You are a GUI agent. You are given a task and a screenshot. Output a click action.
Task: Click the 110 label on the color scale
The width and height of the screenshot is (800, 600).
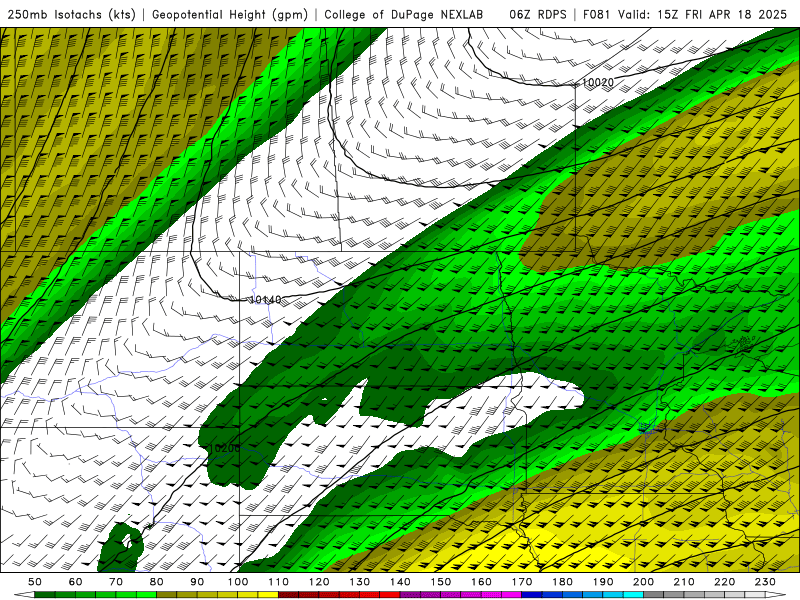click(278, 582)
